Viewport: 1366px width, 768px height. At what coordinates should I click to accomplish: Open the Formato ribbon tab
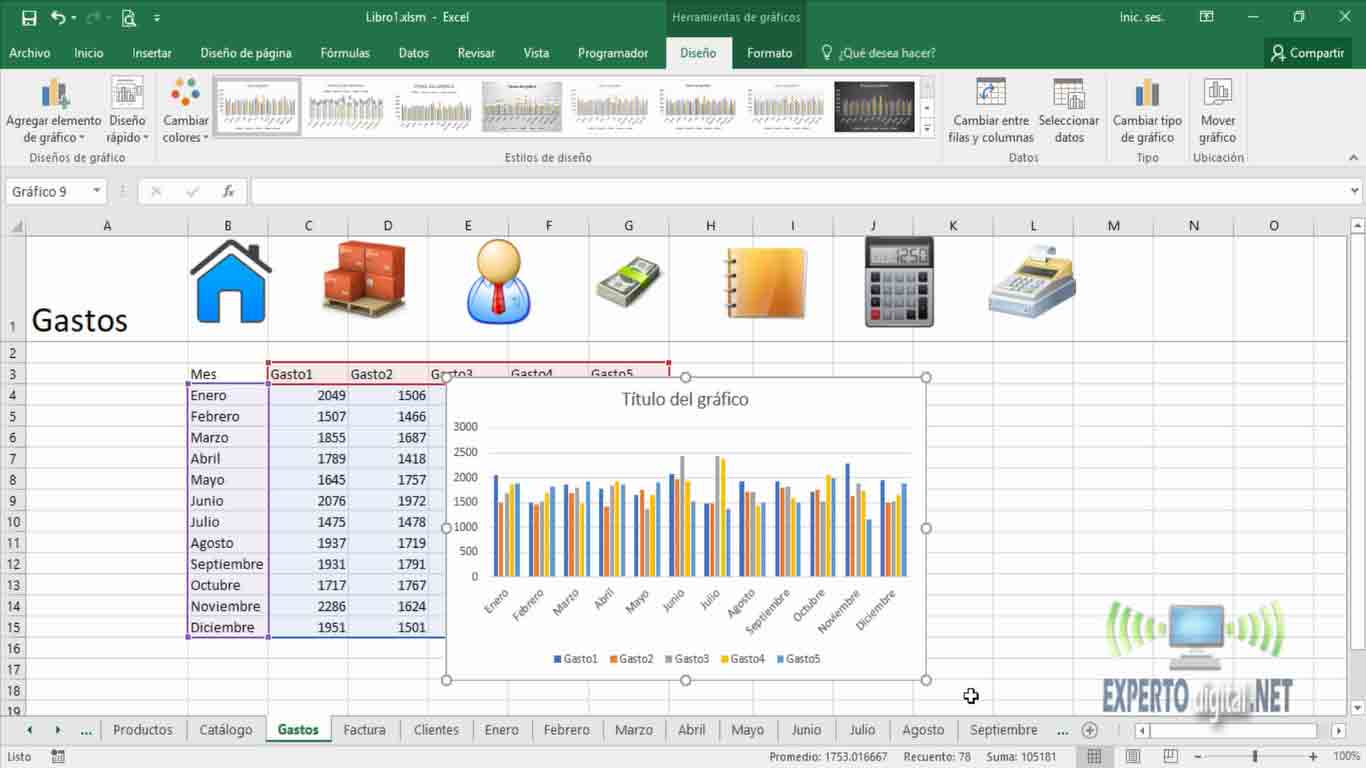[769, 53]
